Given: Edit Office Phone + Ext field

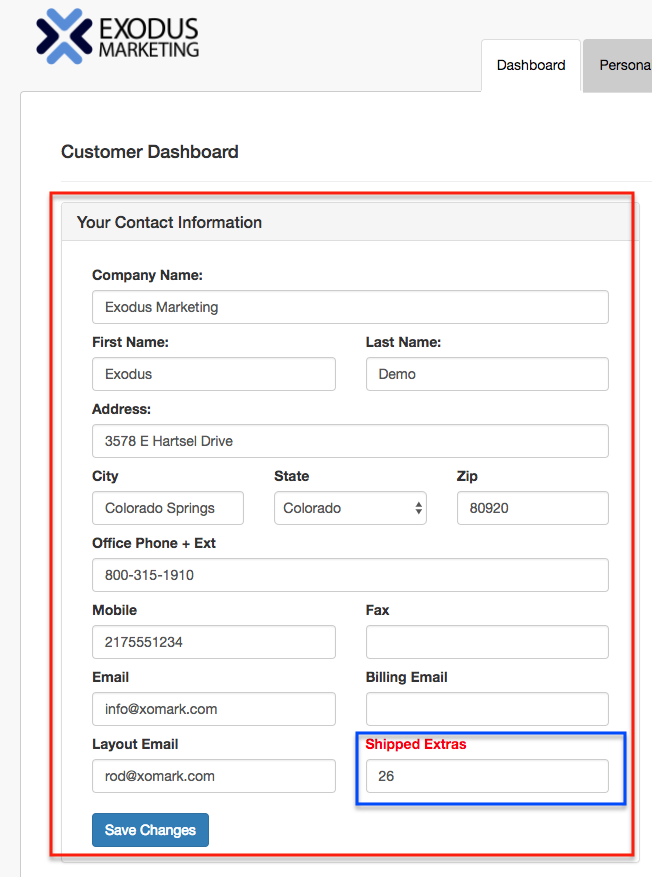Looking at the screenshot, I should (350, 575).
